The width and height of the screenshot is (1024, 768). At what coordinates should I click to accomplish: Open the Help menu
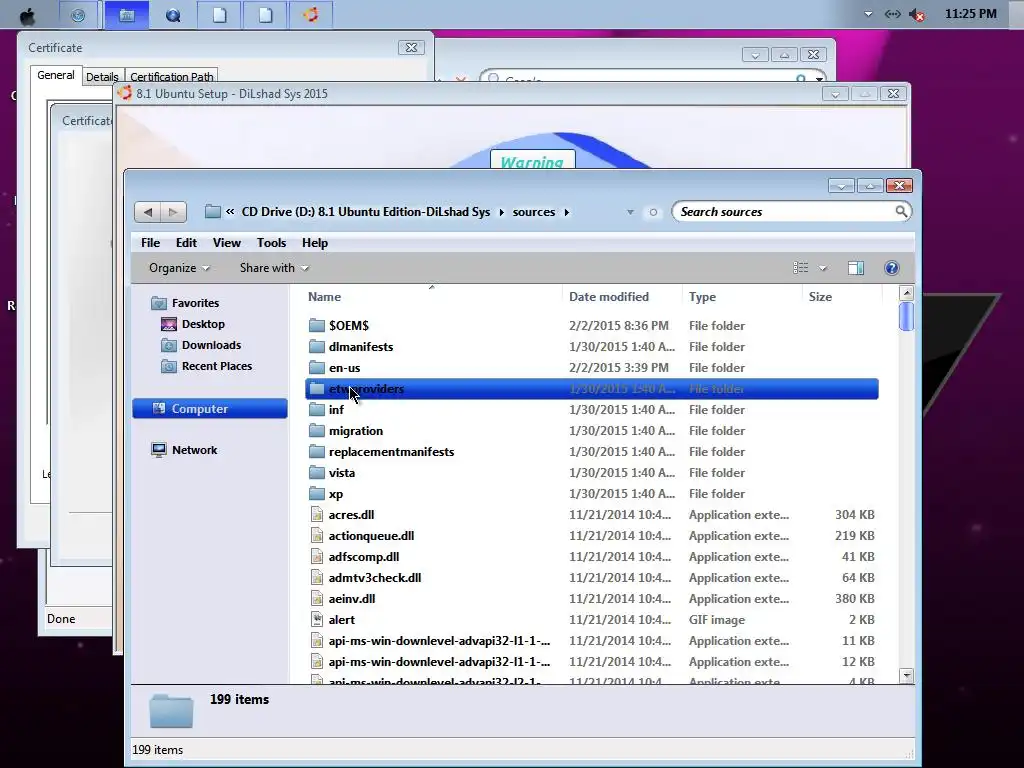click(315, 243)
